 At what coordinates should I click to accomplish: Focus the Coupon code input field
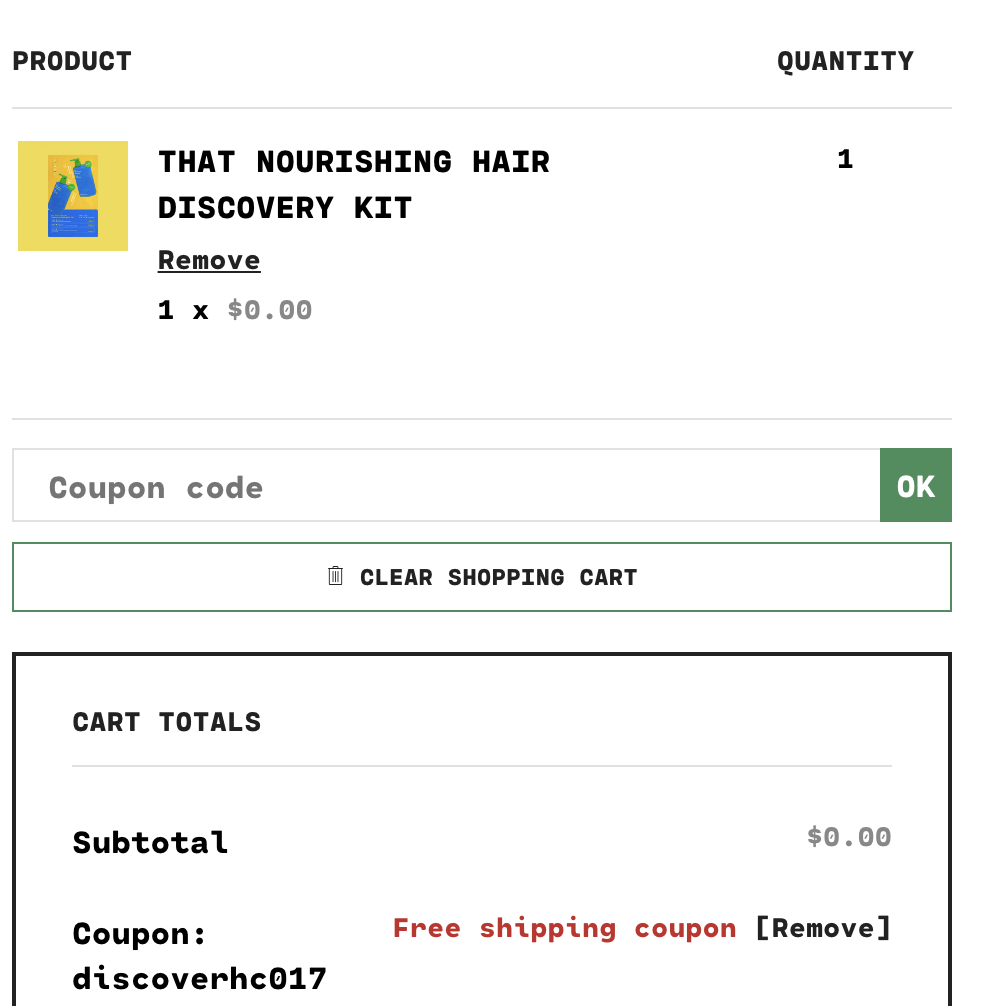pos(446,486)
